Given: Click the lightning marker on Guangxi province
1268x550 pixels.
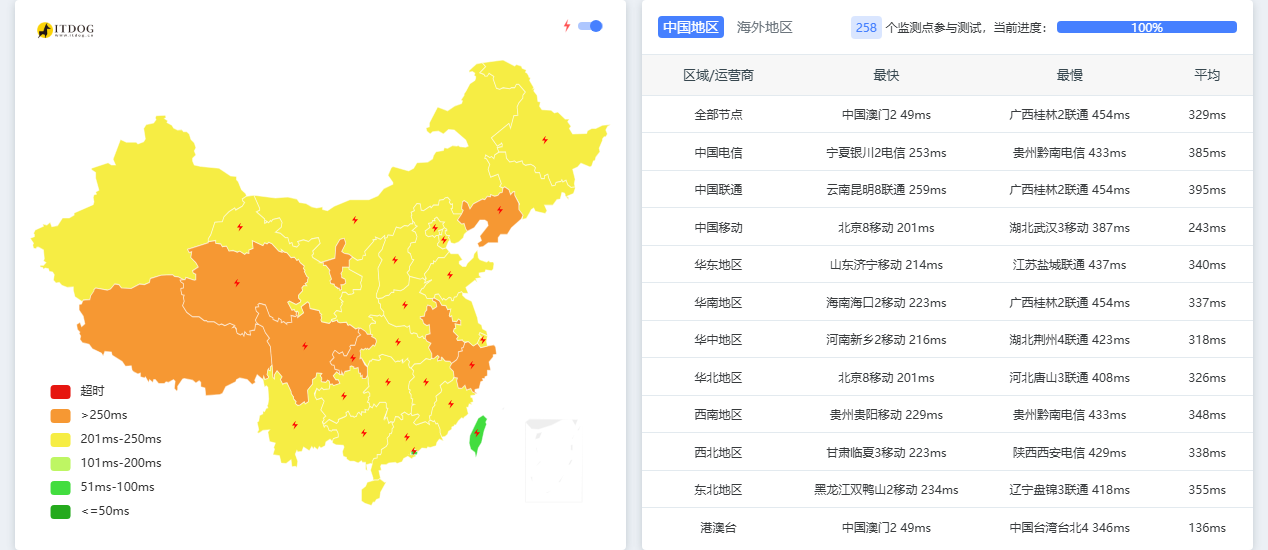Looking at the screenshot, I should [363, 433].
